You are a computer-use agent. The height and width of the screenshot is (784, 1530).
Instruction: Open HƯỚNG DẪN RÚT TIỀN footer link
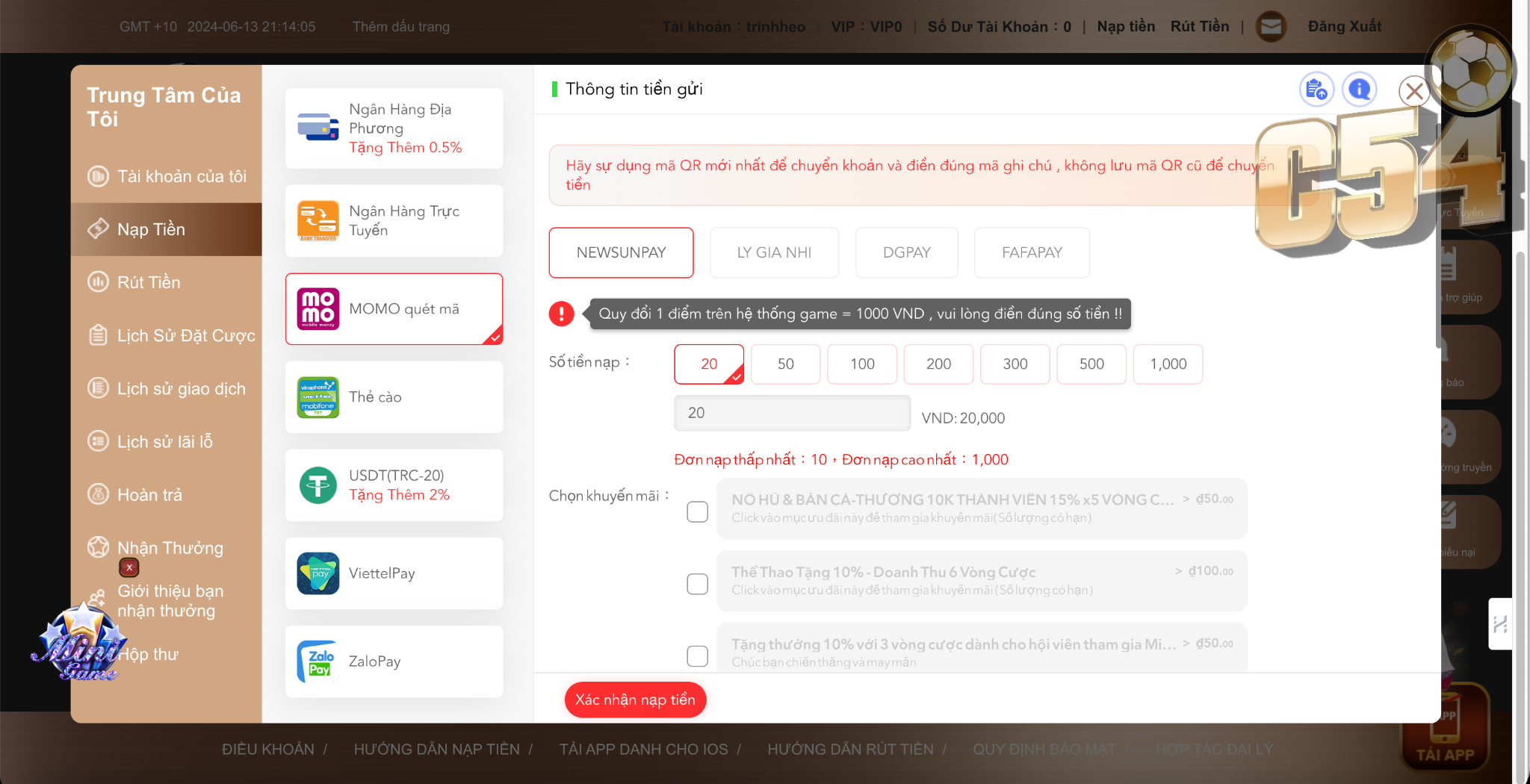point(851,749)
